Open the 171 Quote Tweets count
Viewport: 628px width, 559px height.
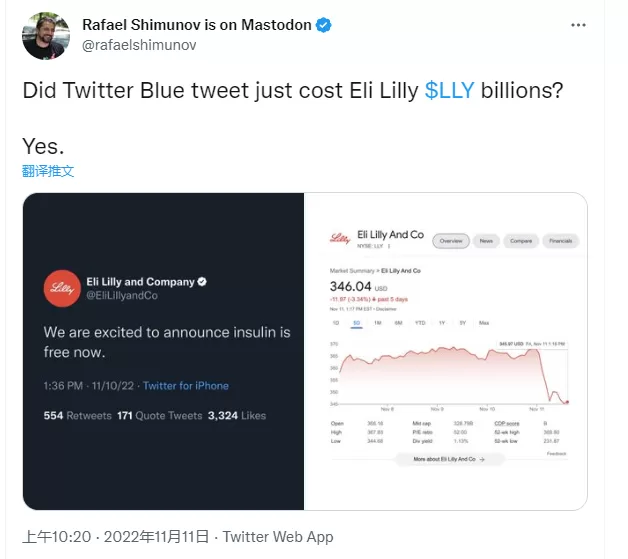point(160,416)
